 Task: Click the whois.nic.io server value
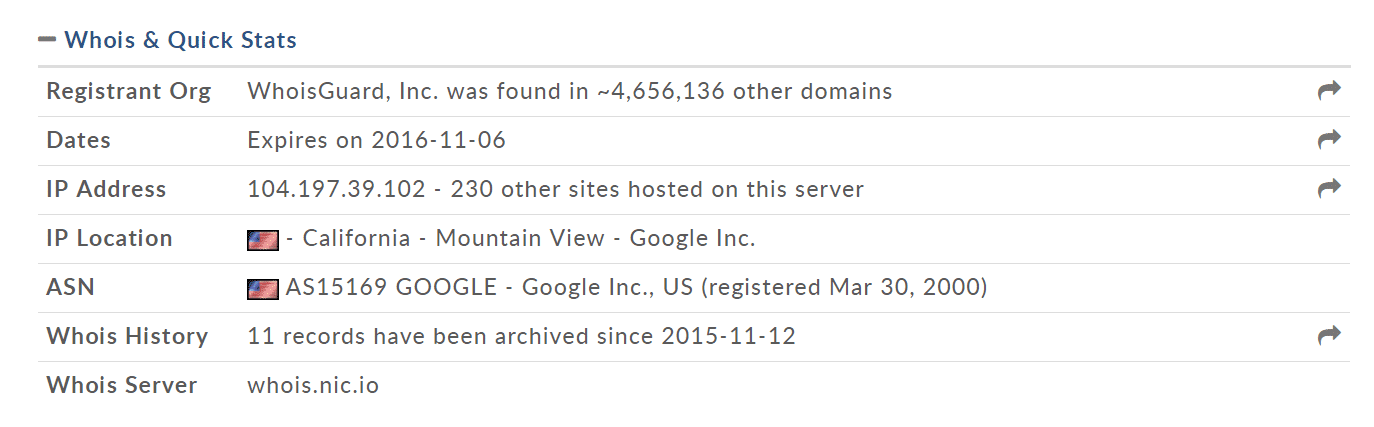[x=313, y=386]
